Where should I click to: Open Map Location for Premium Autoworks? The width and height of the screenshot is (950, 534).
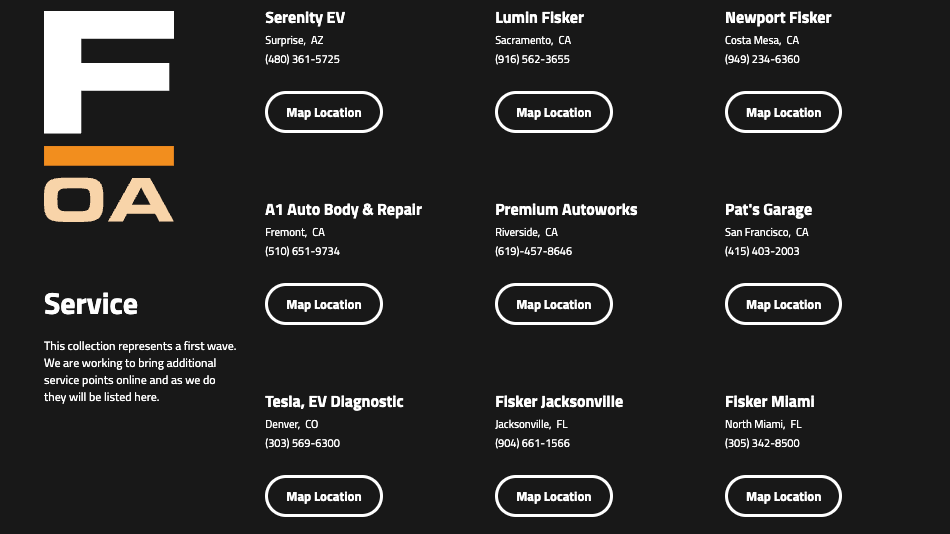pos(553,304)
